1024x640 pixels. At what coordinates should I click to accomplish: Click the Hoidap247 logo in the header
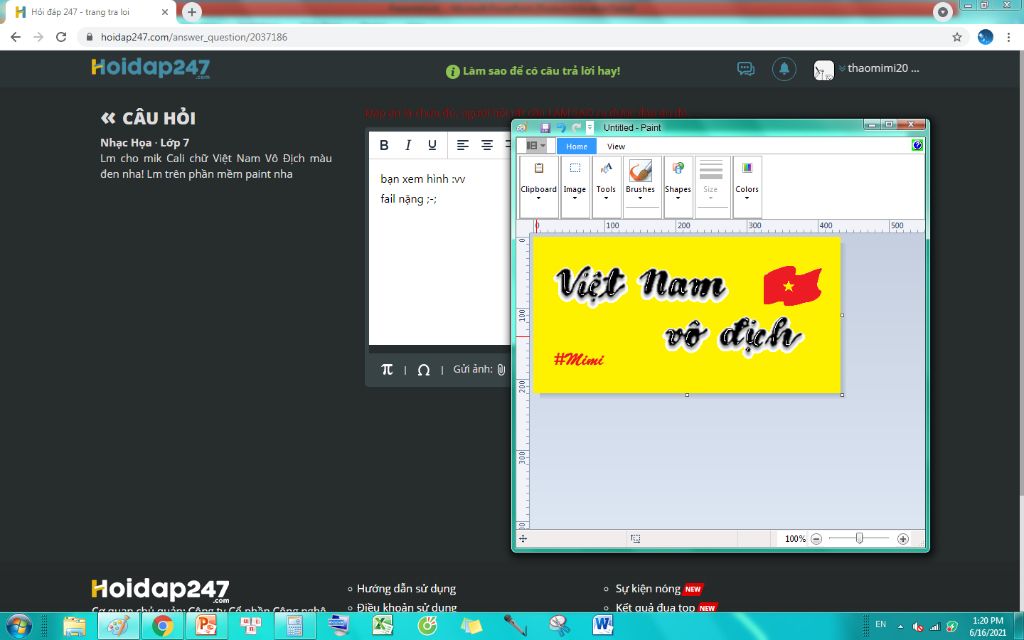coord(151,68)
